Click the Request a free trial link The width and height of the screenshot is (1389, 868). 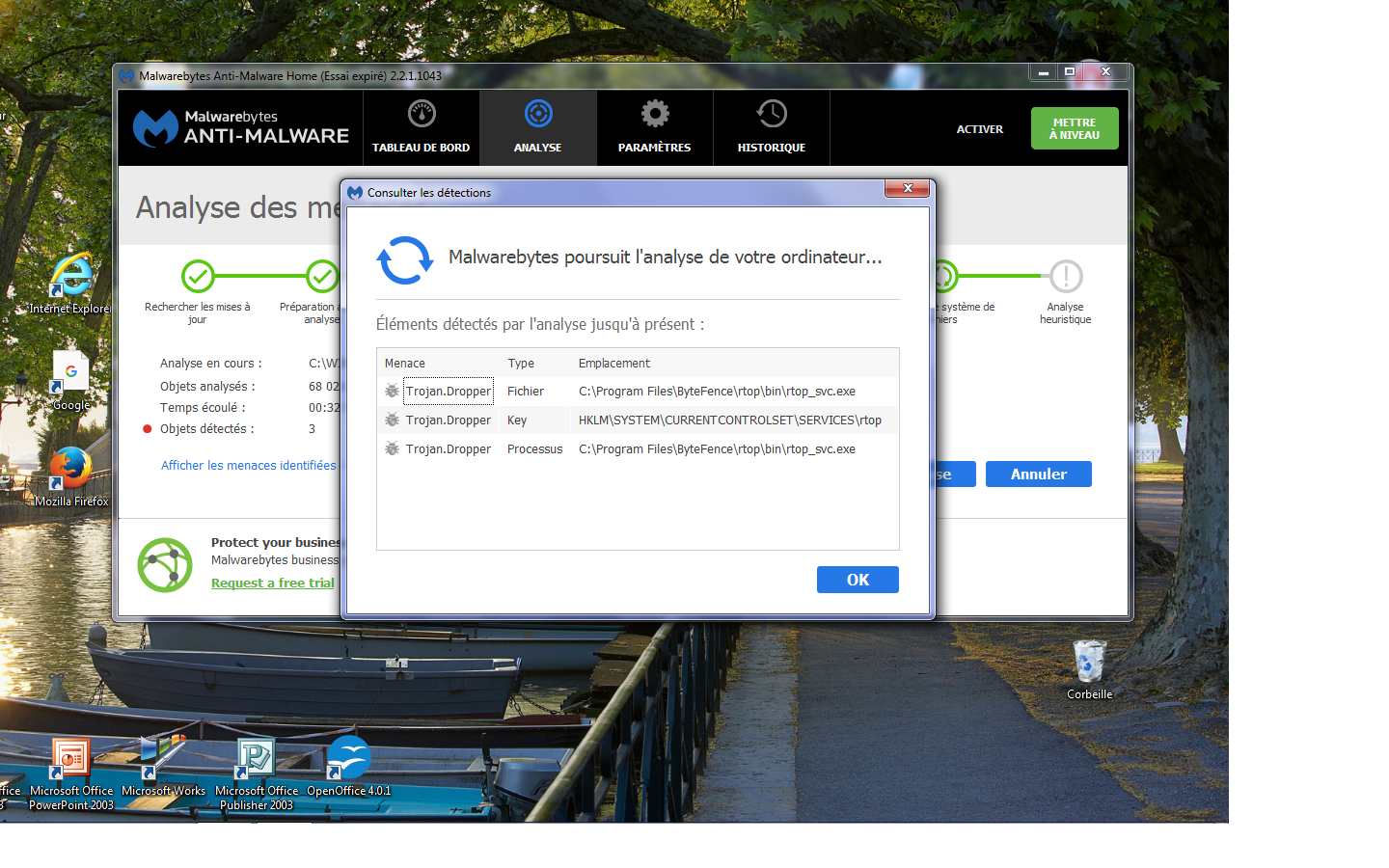[273, 583]
